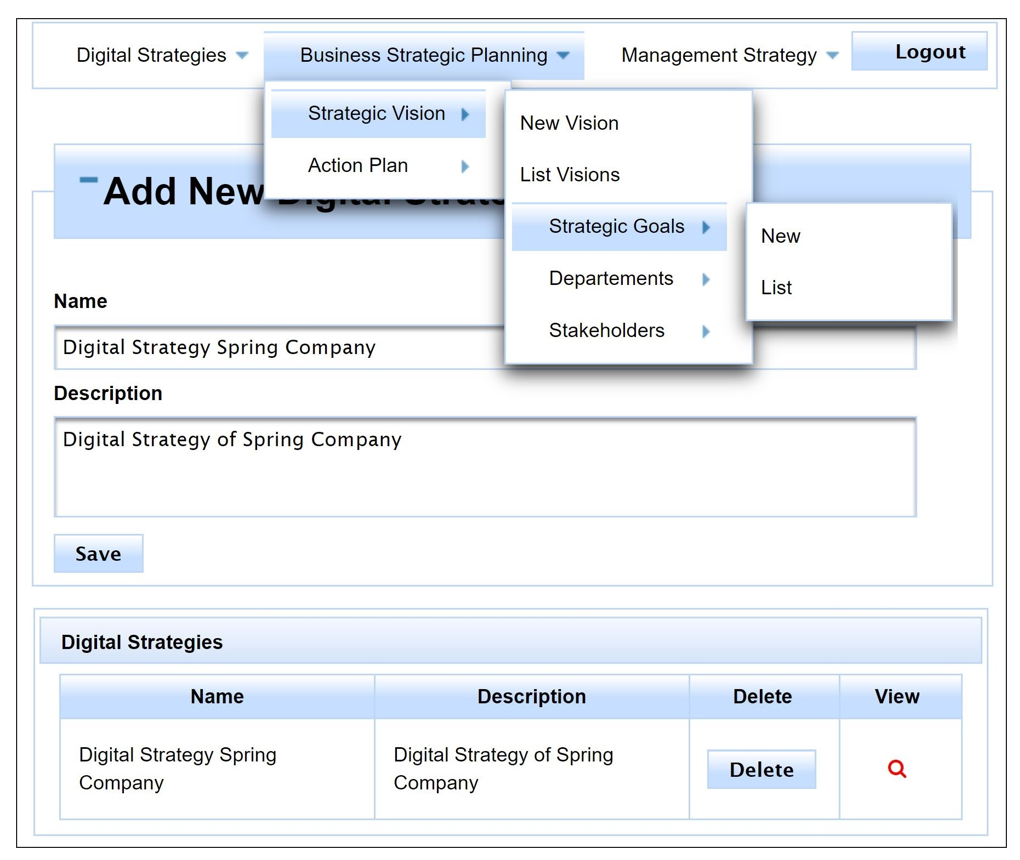Open the Digital Strategies dropdown menu

click(x=162, y=56)
